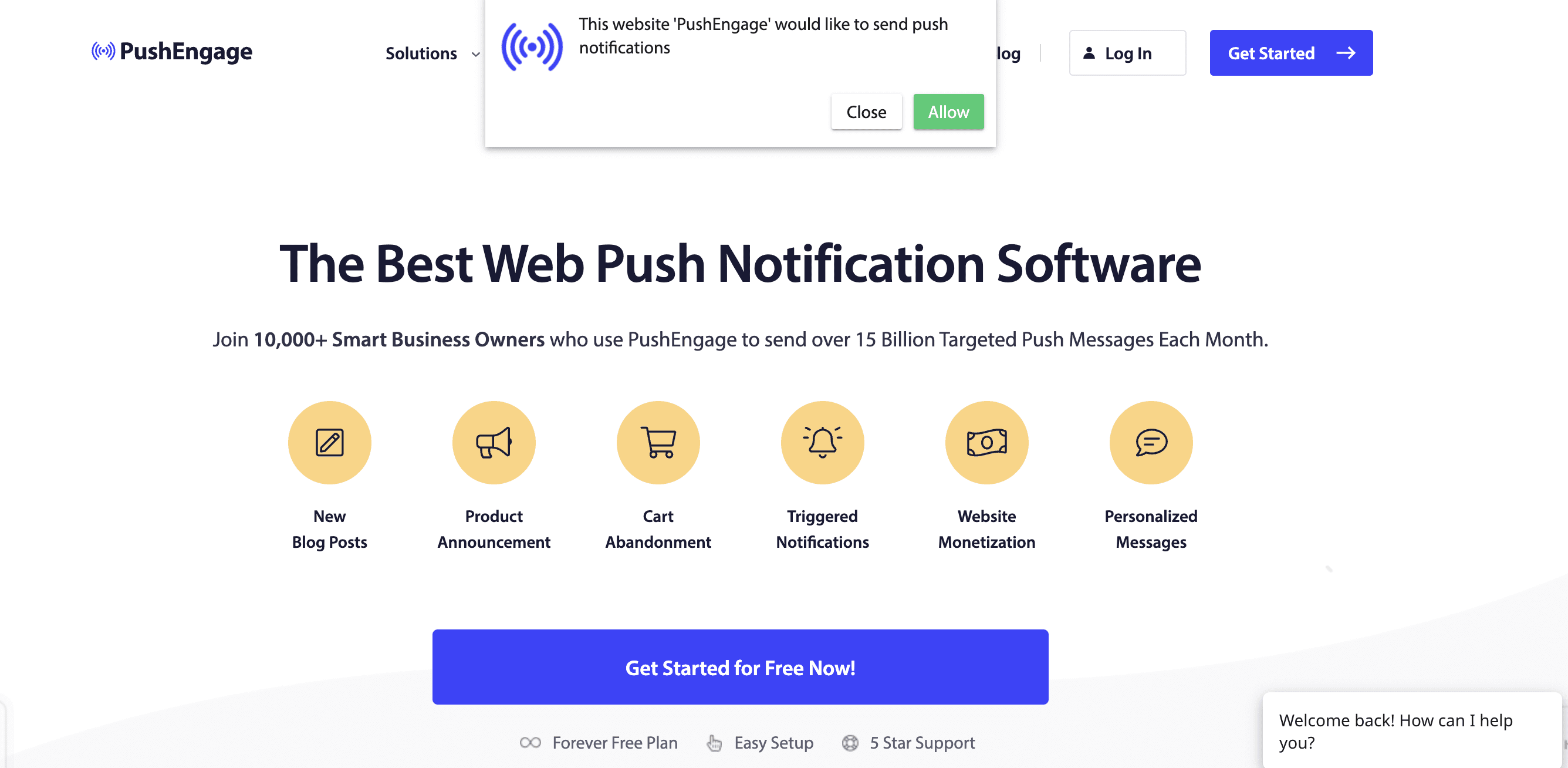Click the 5 Star Support badge
This screenshot has height=768, width=1568.
(908, 742)
